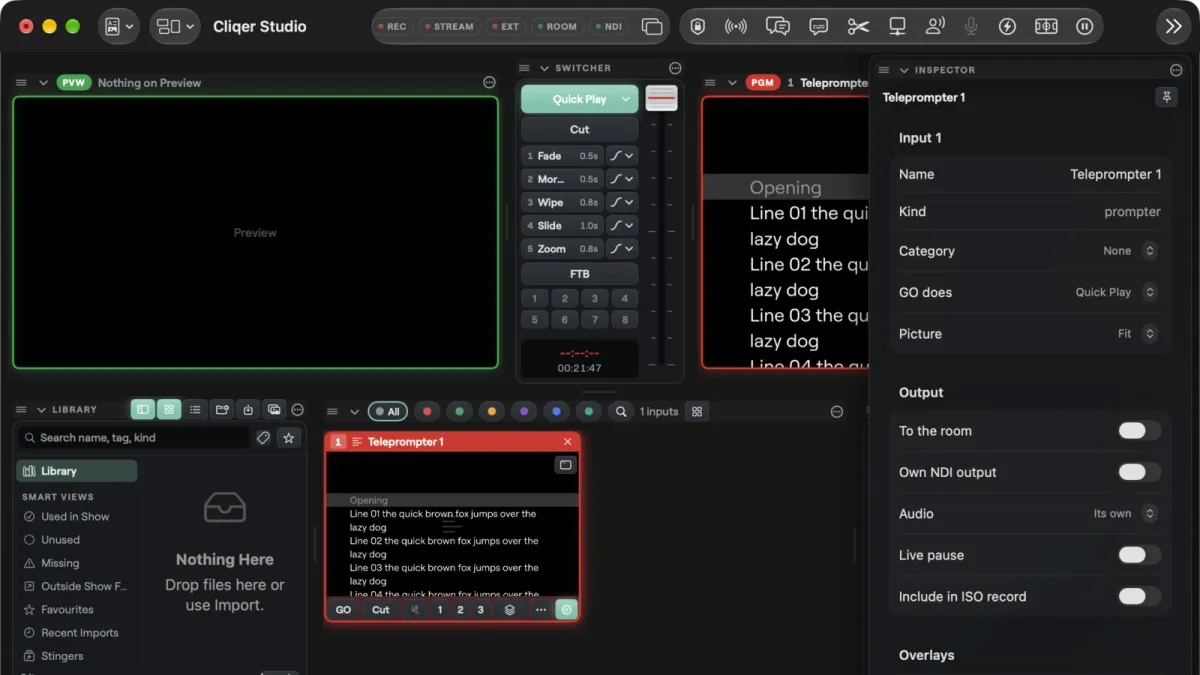Open the talking person voice icon
The width and height of the screenshot is (1200, 675).
[x=935, y=27]
